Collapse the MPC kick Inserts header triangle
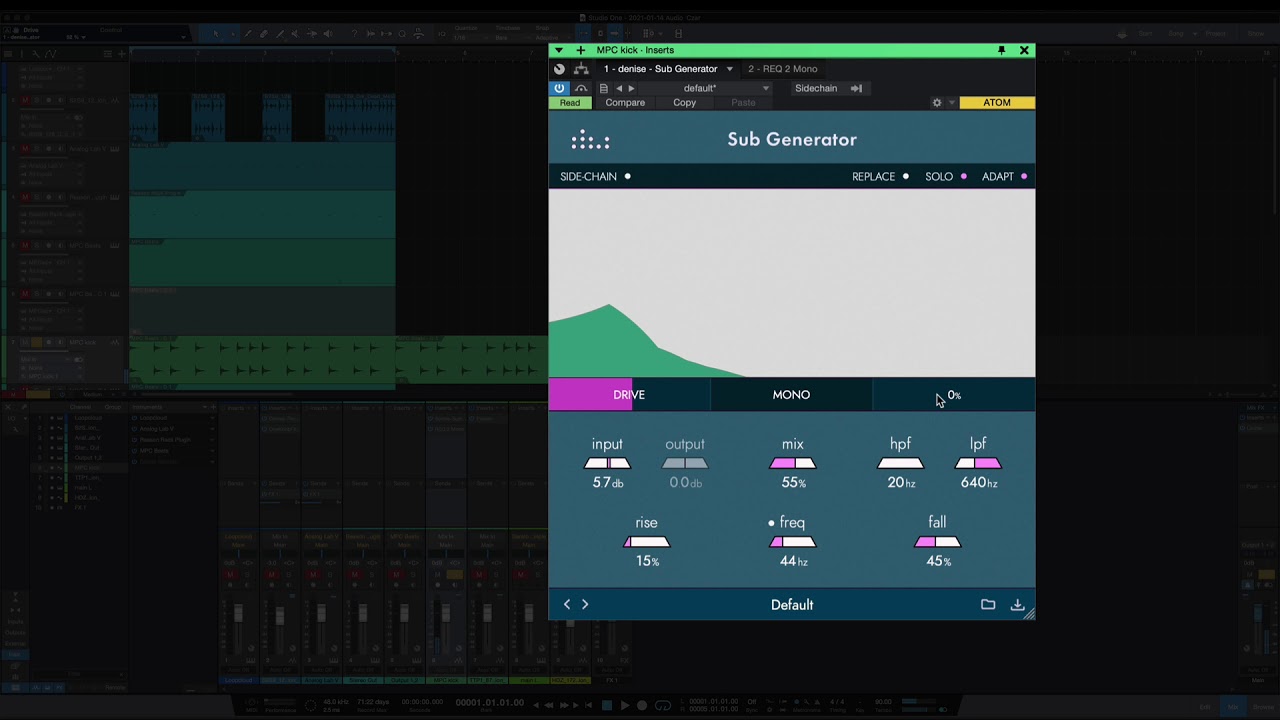This screenshot has width=1280, height=720. click(x=559, y=50)
